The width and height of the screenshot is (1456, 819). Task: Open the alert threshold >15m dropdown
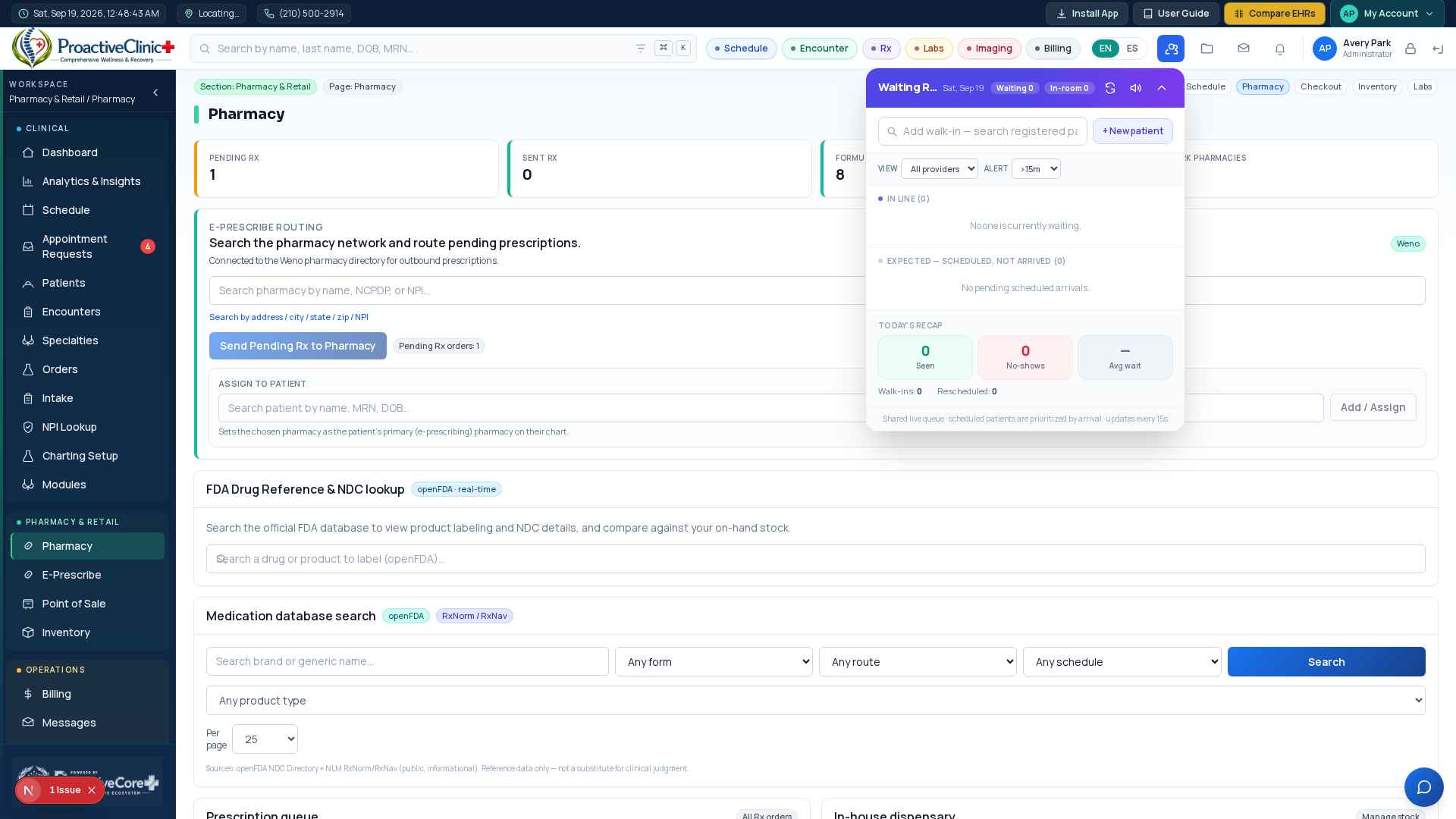[x=1036, y=169]
